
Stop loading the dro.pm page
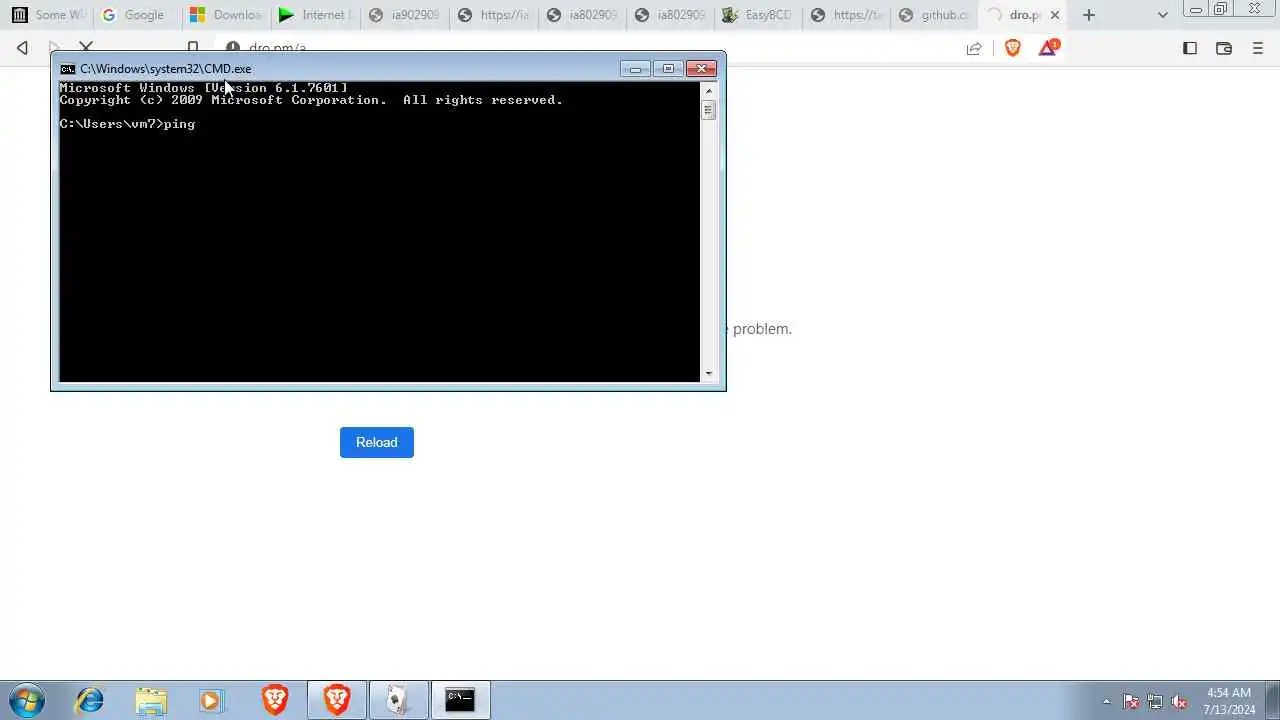(x=86, y=48)
